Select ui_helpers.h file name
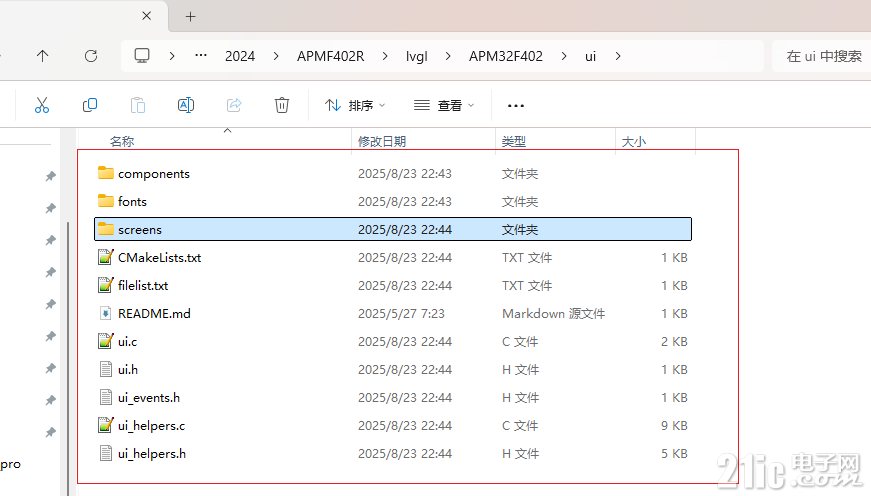The height and width of the screenshot is (496, 871). click(152, 454)
